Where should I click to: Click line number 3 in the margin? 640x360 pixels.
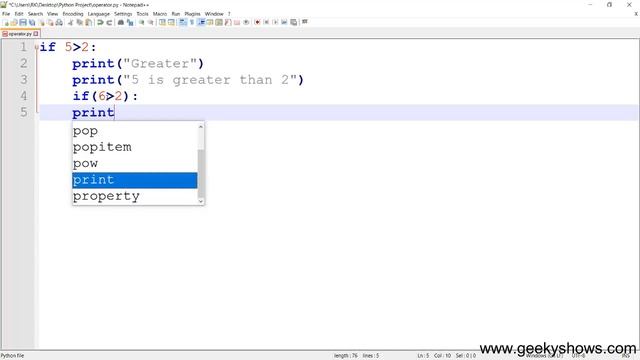pos(24,80)
